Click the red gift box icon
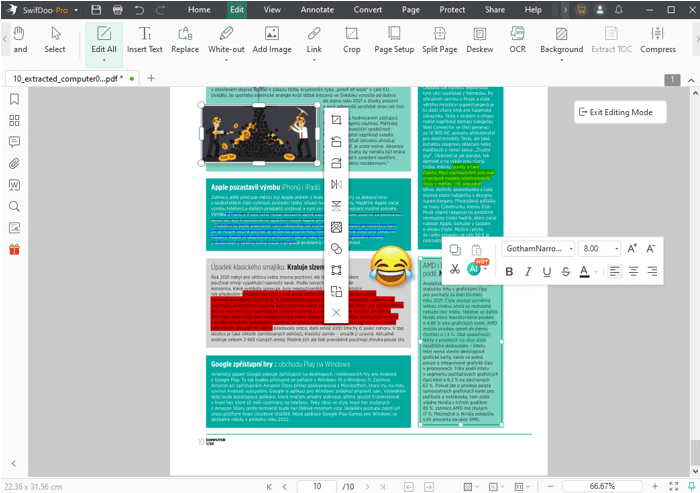This screenshot has height=493, width=700. click(14, 249)
